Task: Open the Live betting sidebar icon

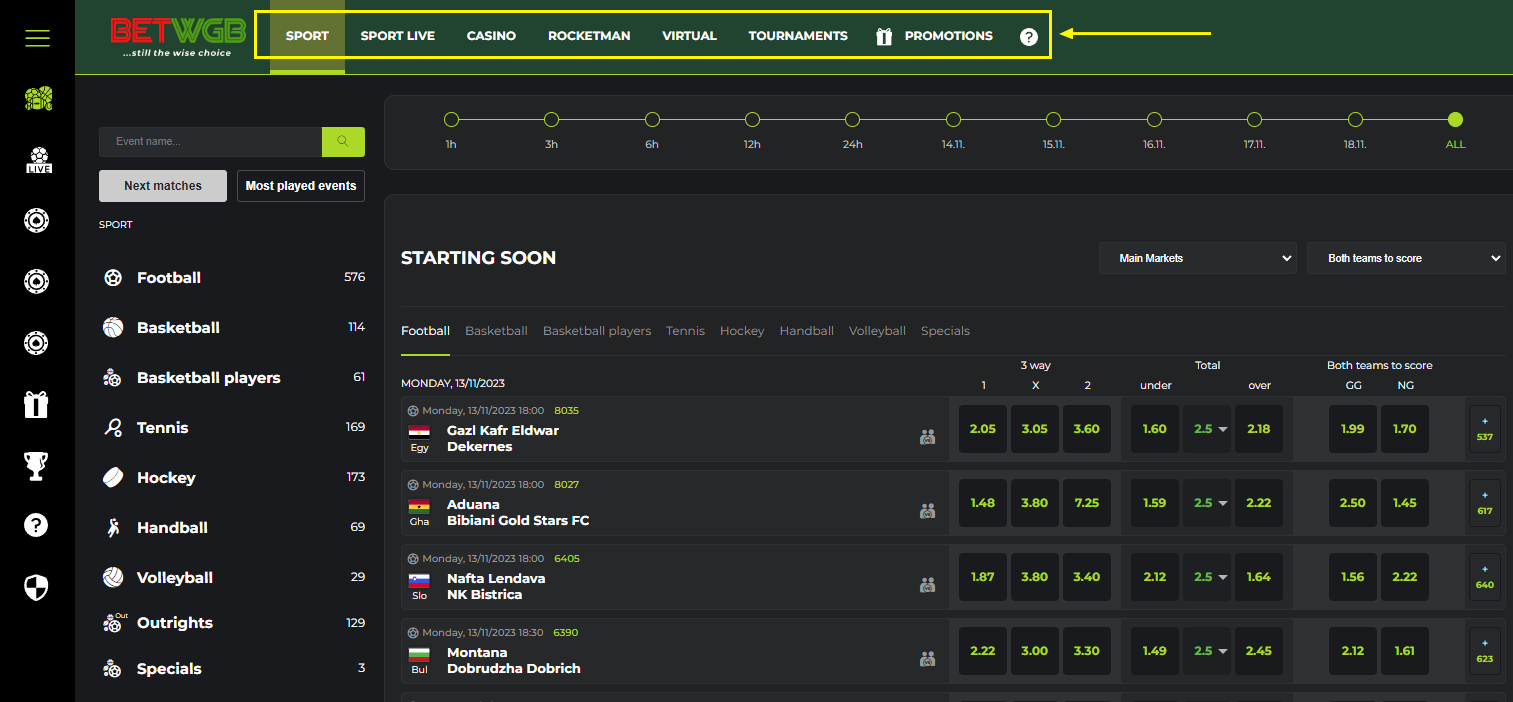Action: tap(37, 160)
